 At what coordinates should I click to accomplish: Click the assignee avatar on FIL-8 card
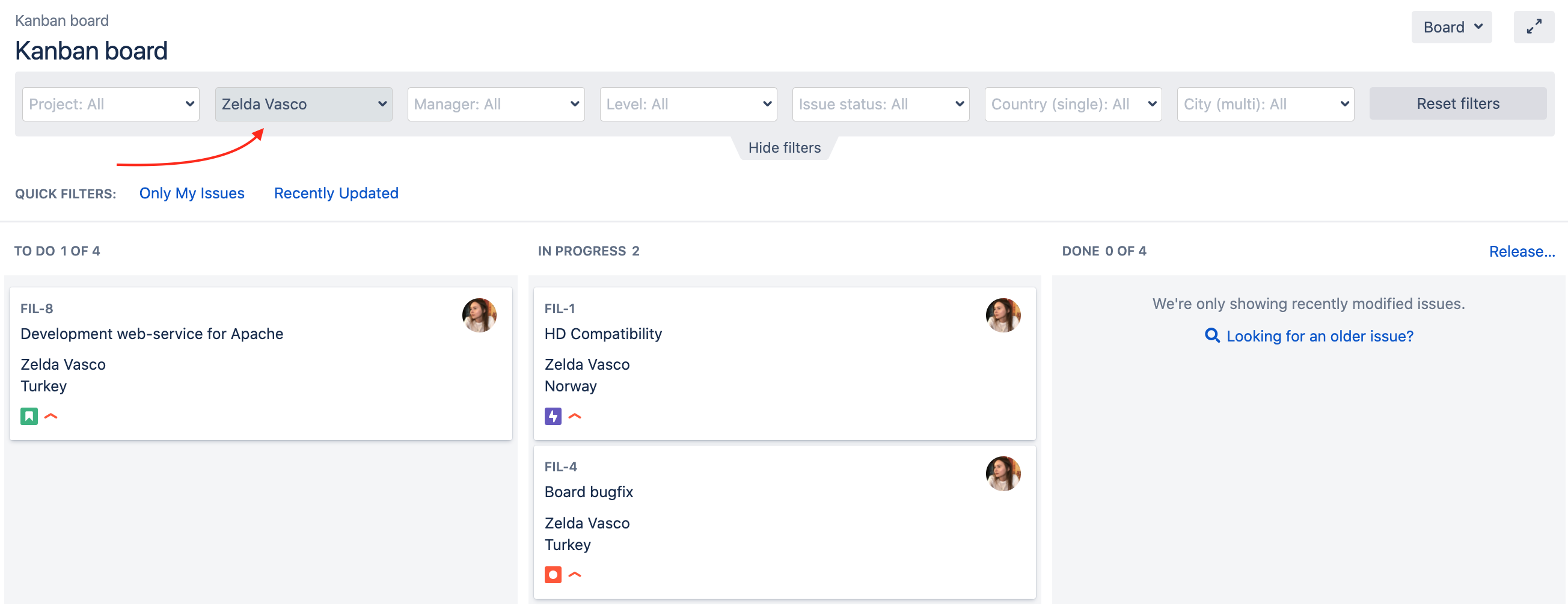479,315
